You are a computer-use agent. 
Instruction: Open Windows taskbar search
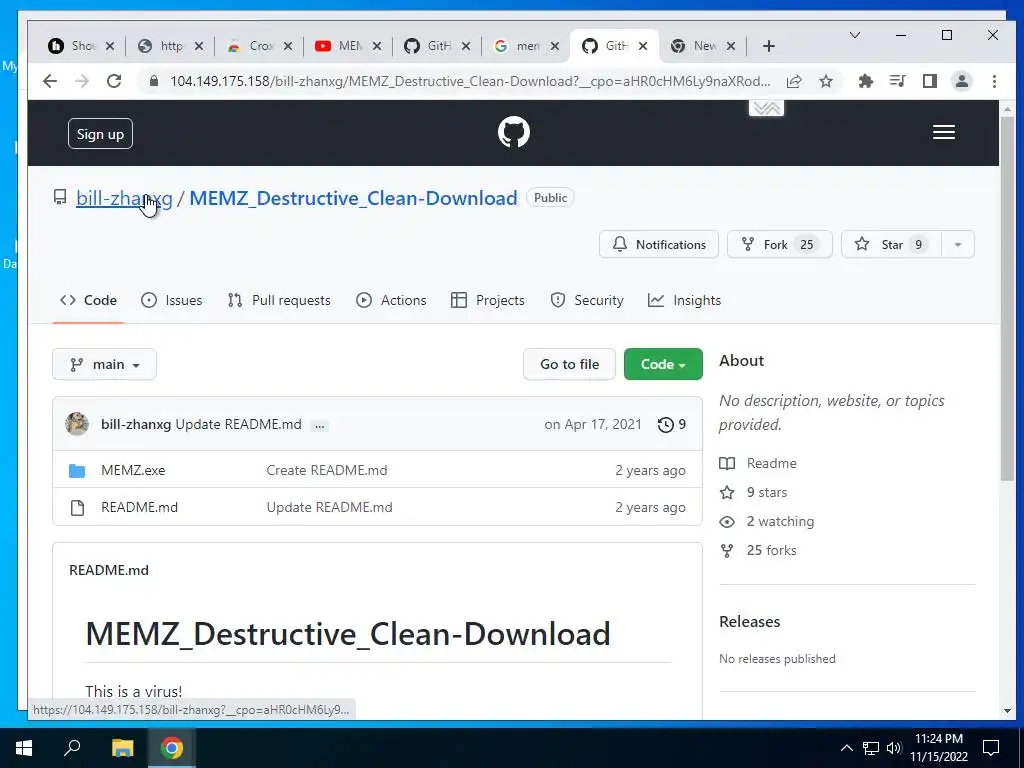(72, 748)
